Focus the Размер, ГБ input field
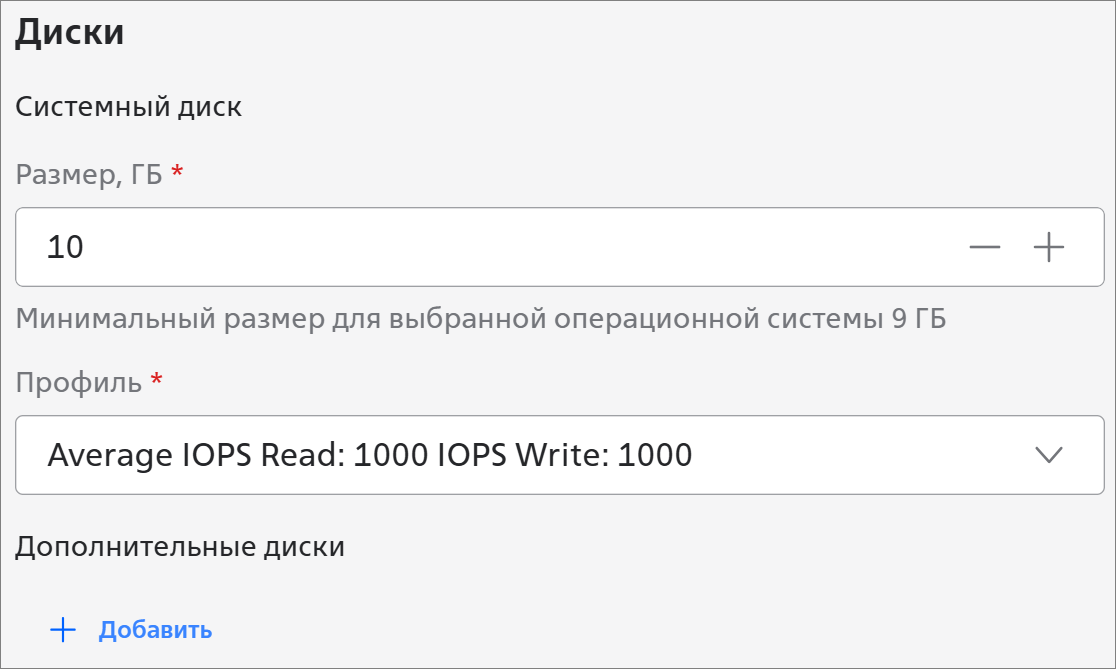 tap(500, 247)
